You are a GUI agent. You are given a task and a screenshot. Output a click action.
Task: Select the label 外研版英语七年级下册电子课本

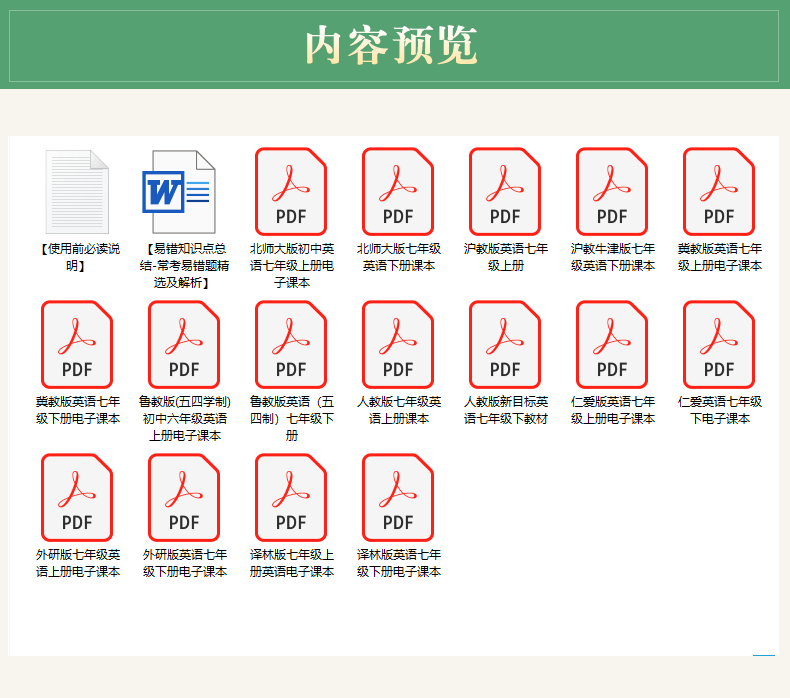pyautogui.click(x=184, y=563)
